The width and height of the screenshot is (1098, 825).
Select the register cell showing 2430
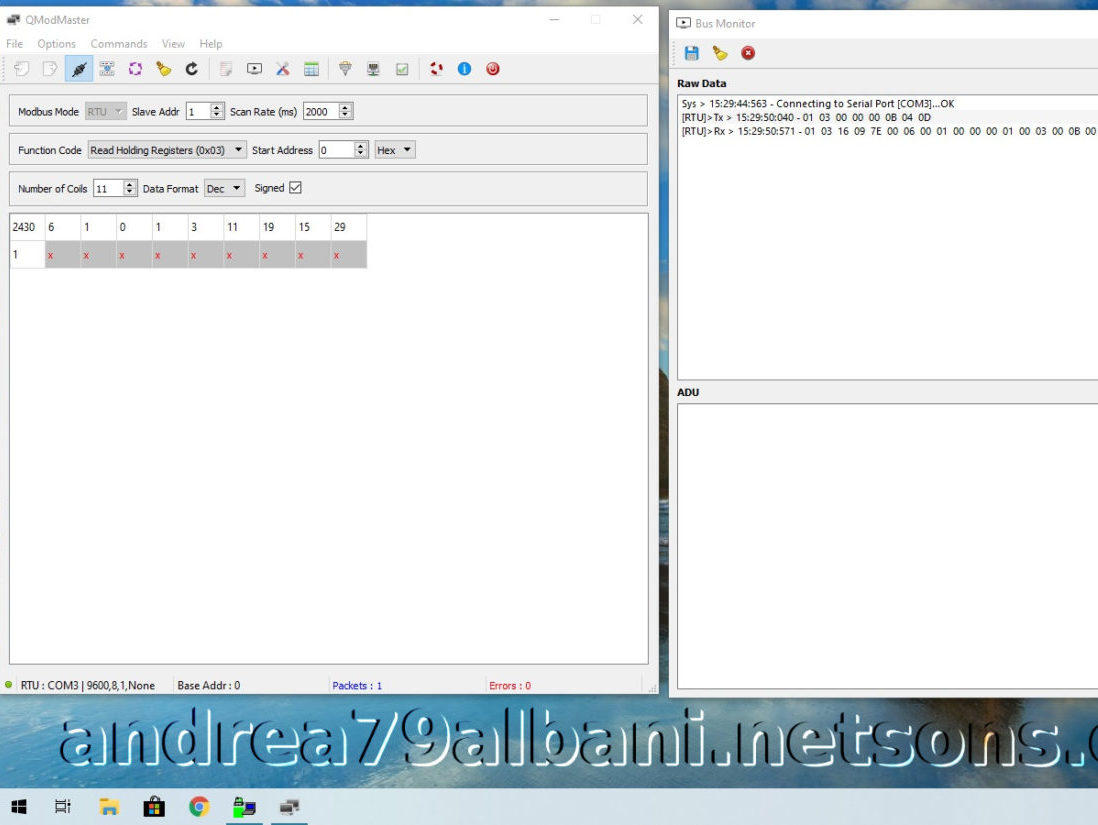tap(27, 227)
